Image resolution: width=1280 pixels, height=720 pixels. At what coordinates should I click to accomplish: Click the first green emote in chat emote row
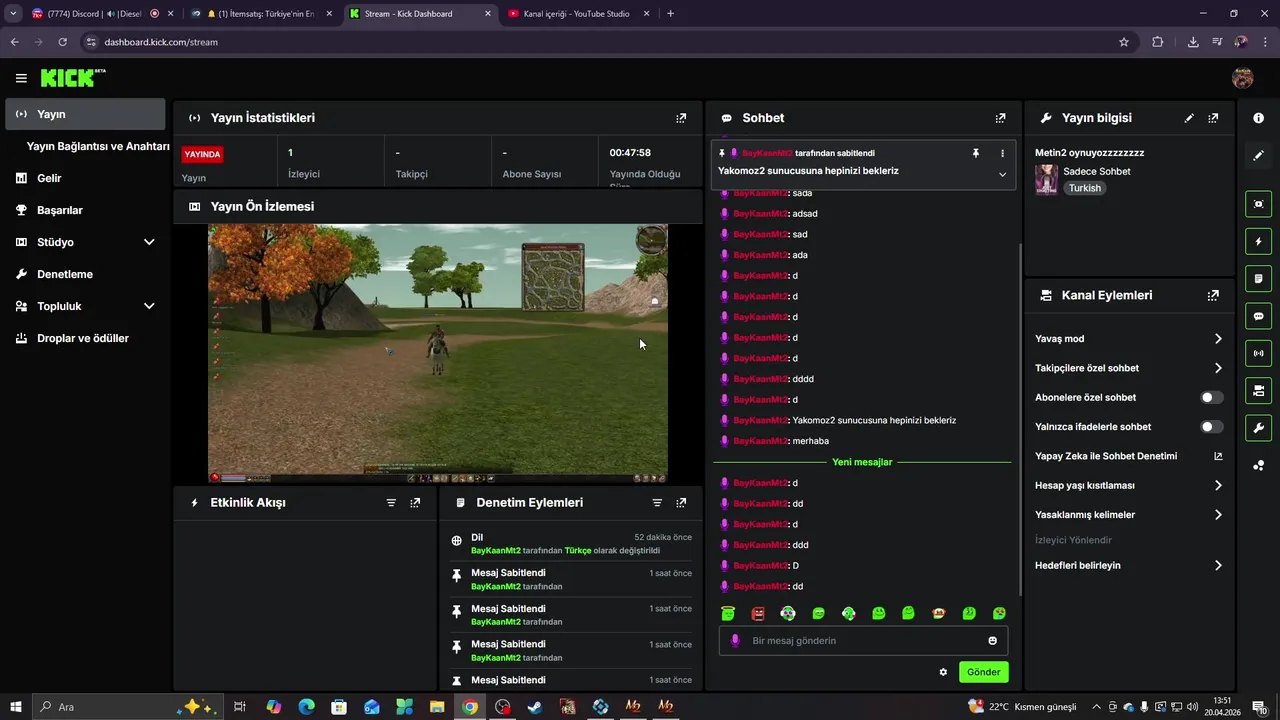(728, 614)
